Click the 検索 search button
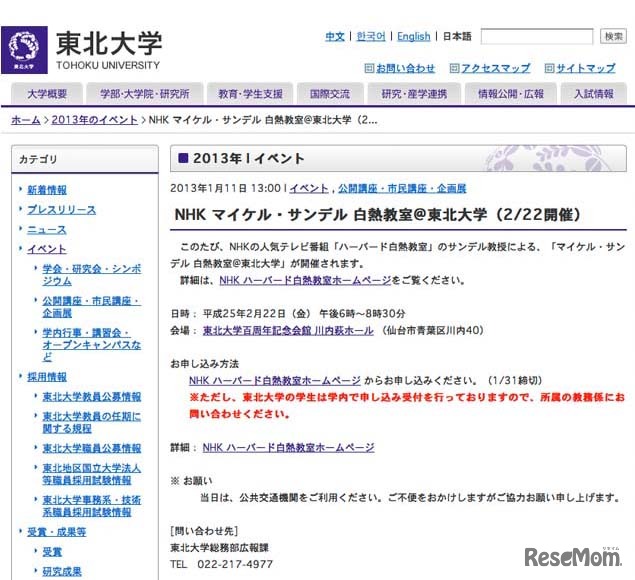Image resolution: width=635 pixels, height=580 pixels. (x=613, y=36)
